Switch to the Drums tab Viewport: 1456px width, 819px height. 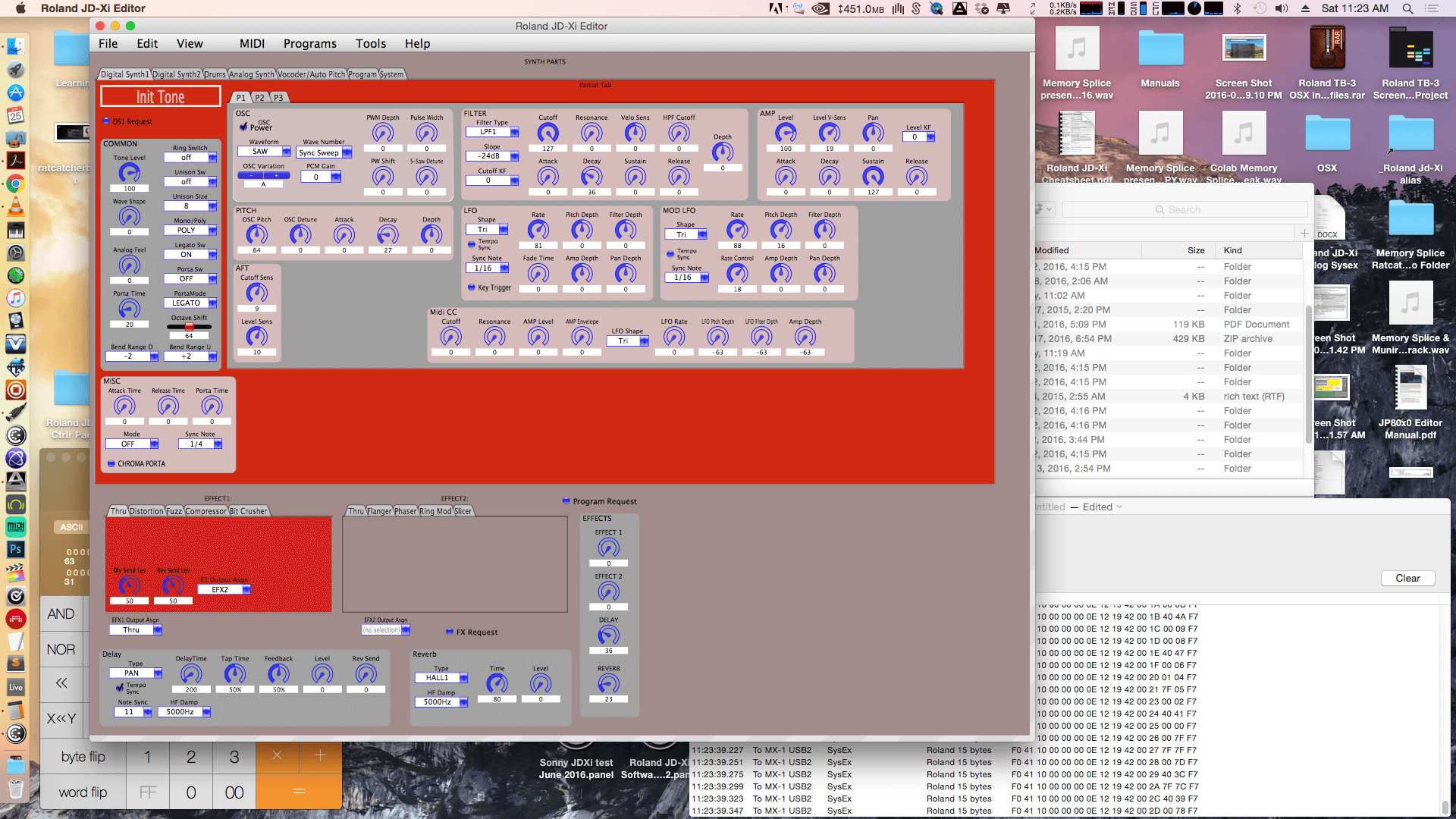pos(215,74)
